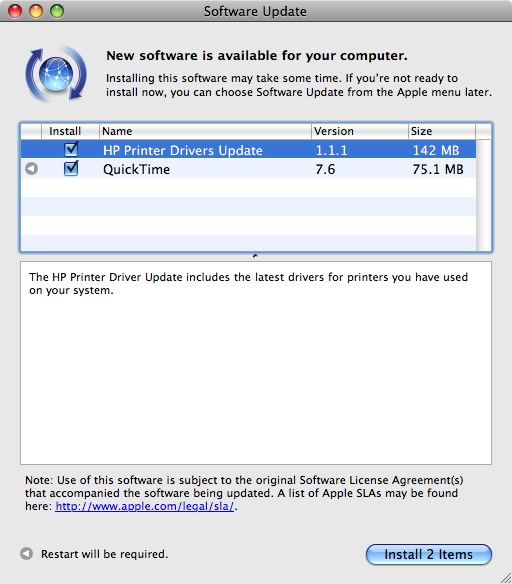Click the version 7.6 cell
This screenshot has width=512, height=584.
coord(325,169)
